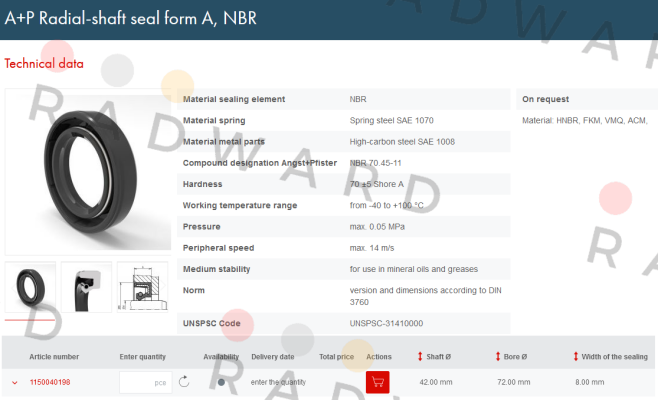658x400 pixels.
Task: Click the 'High-carbon steel SAE 1008' value
Action: 402,142
